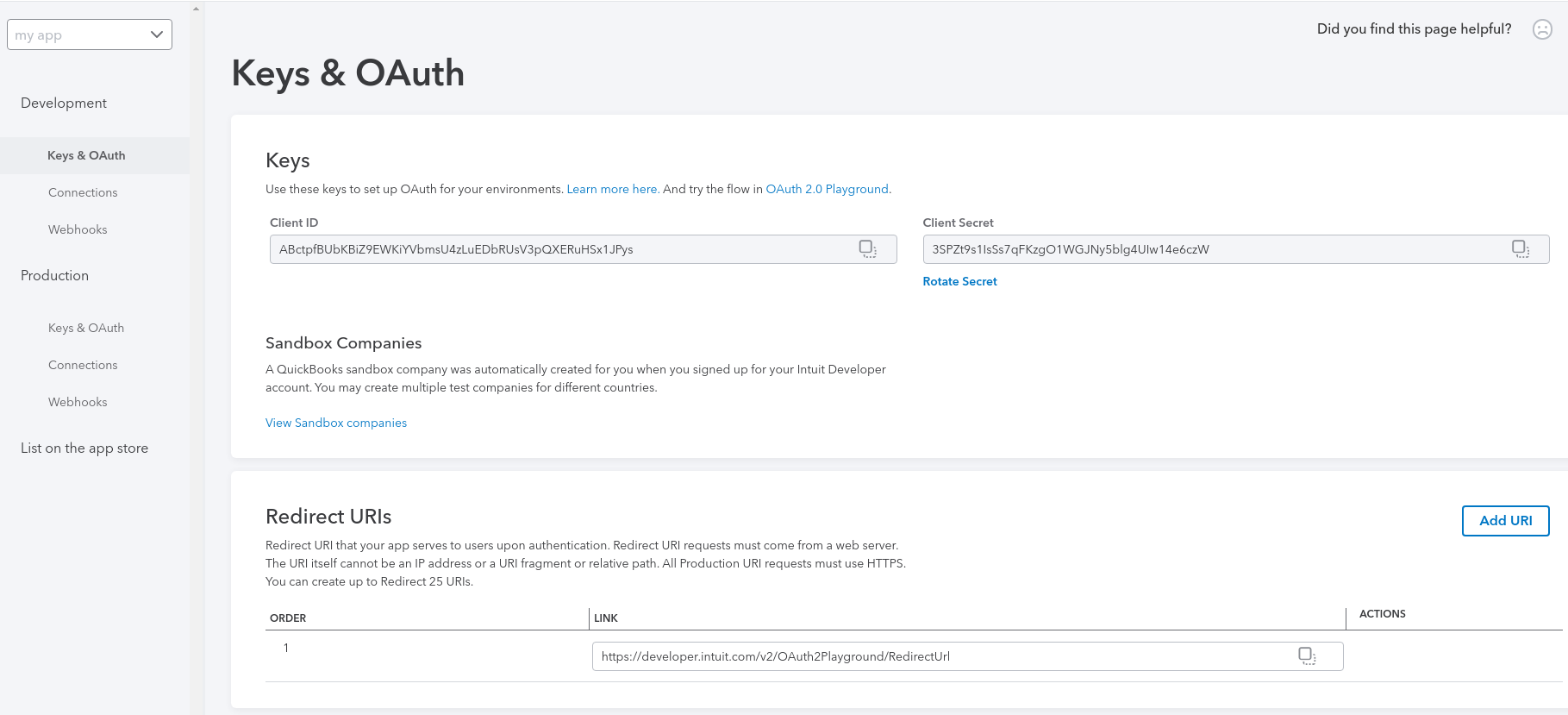Click inside the Client Secret field
Viewport: 1568px width, 715px height.
(1235, 249)
